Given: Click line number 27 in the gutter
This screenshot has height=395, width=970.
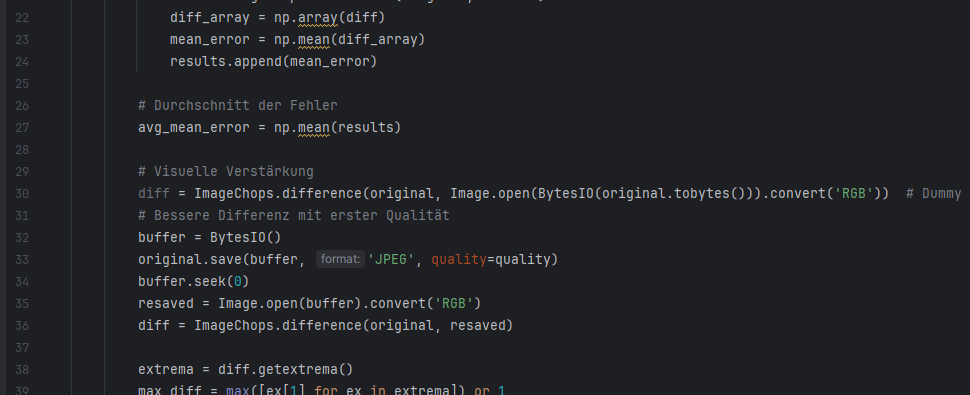Looking at the screenshot, I should [21, 127].
